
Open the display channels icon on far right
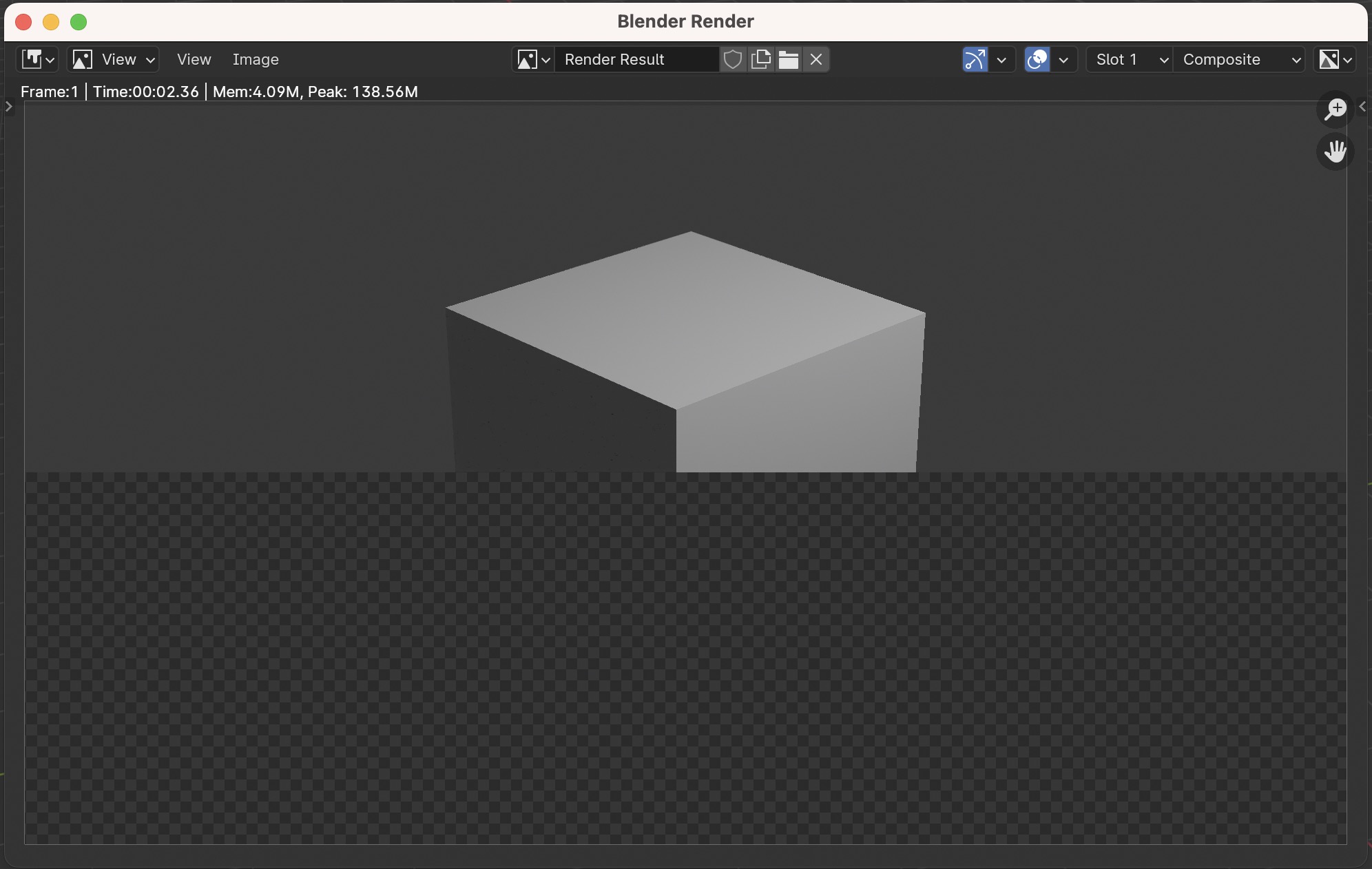[1335, 59]
